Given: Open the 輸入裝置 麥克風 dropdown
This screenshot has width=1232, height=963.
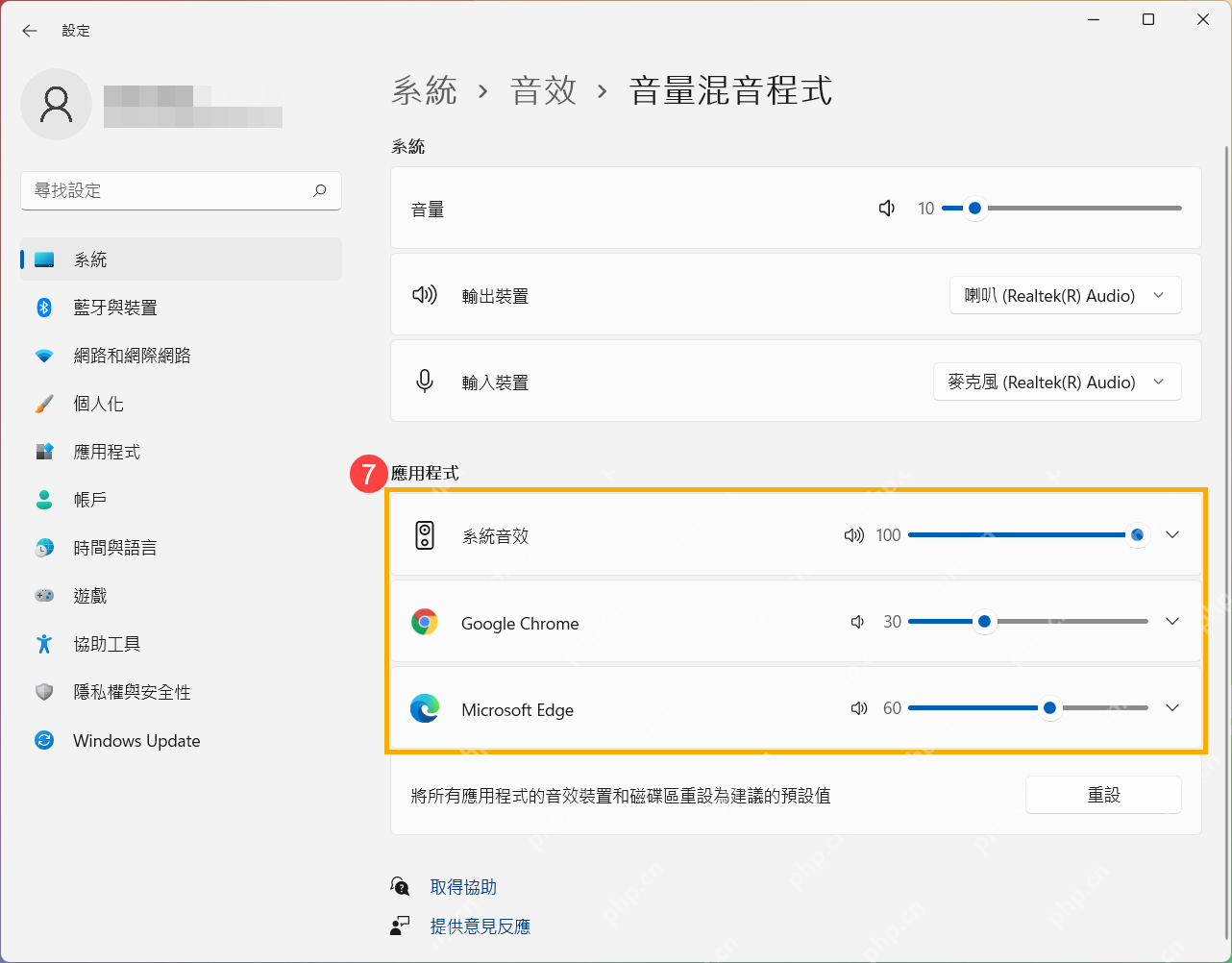Looking at the screenshot, I should pyautogui.click(x=1057, y=383).
